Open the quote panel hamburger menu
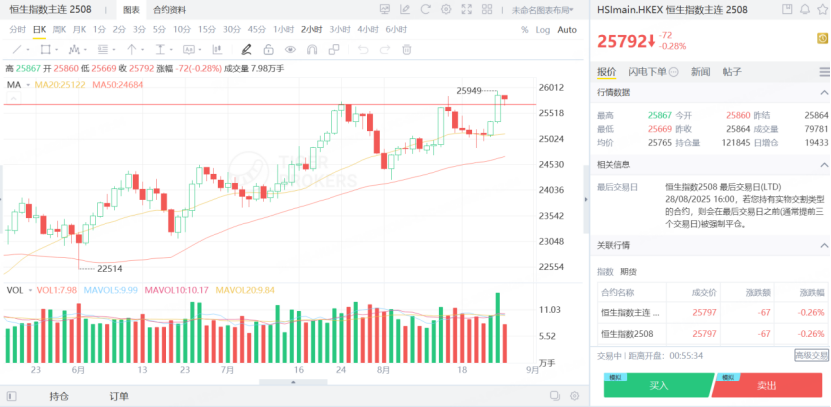The image size is (831, 407). tap(824, 72)
